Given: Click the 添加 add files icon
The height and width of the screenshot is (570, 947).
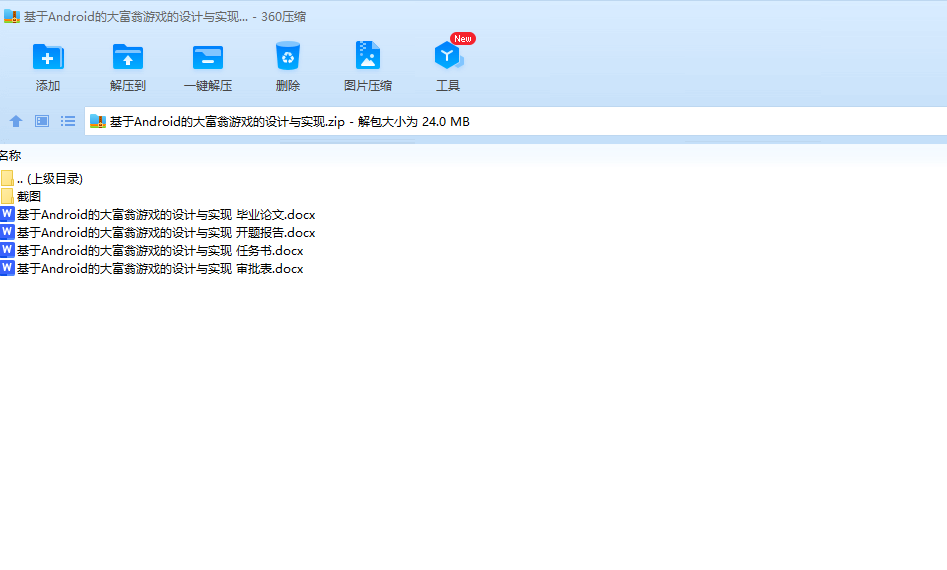Looking at the screenshot, I should tap(48, 57).
